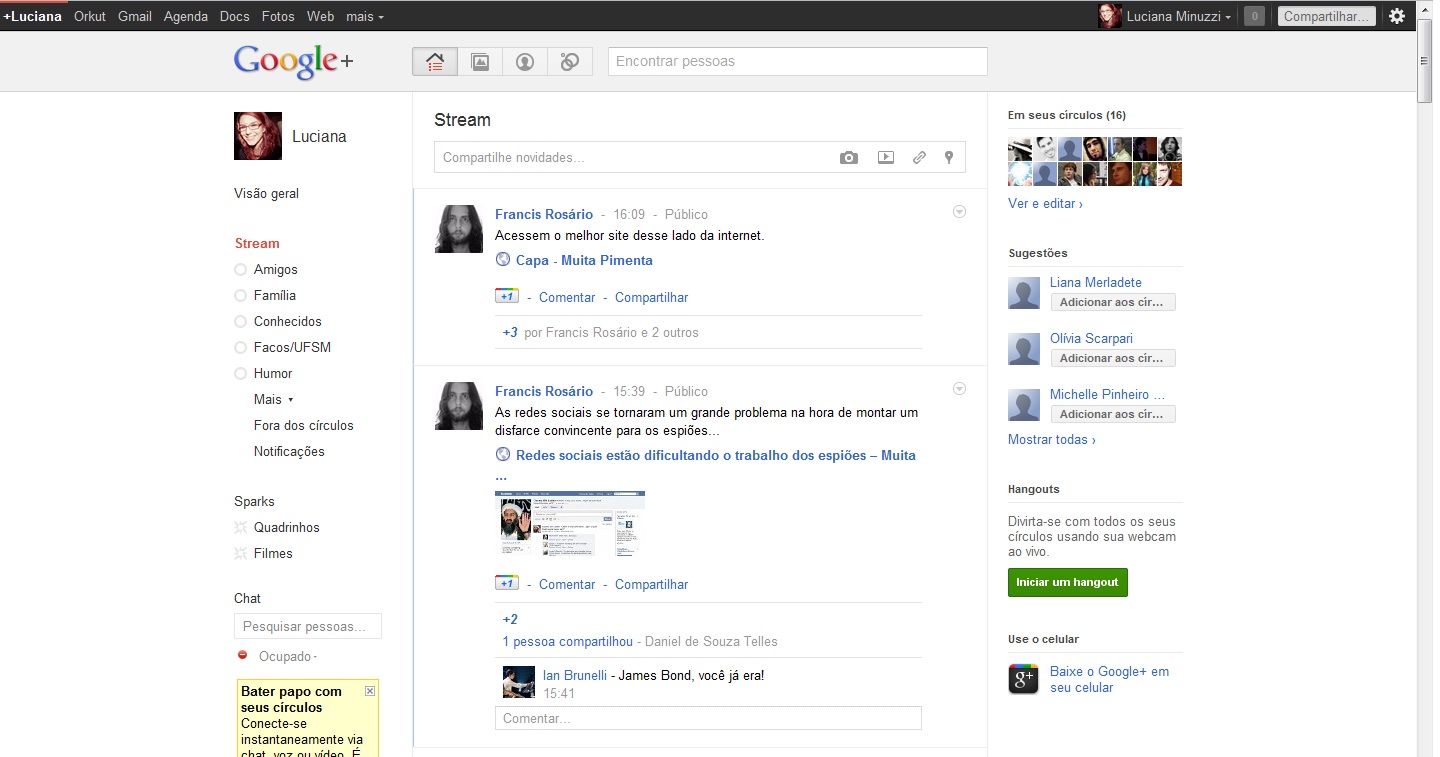Click the Compartilhar... button in top bar

click(1326, 16)
